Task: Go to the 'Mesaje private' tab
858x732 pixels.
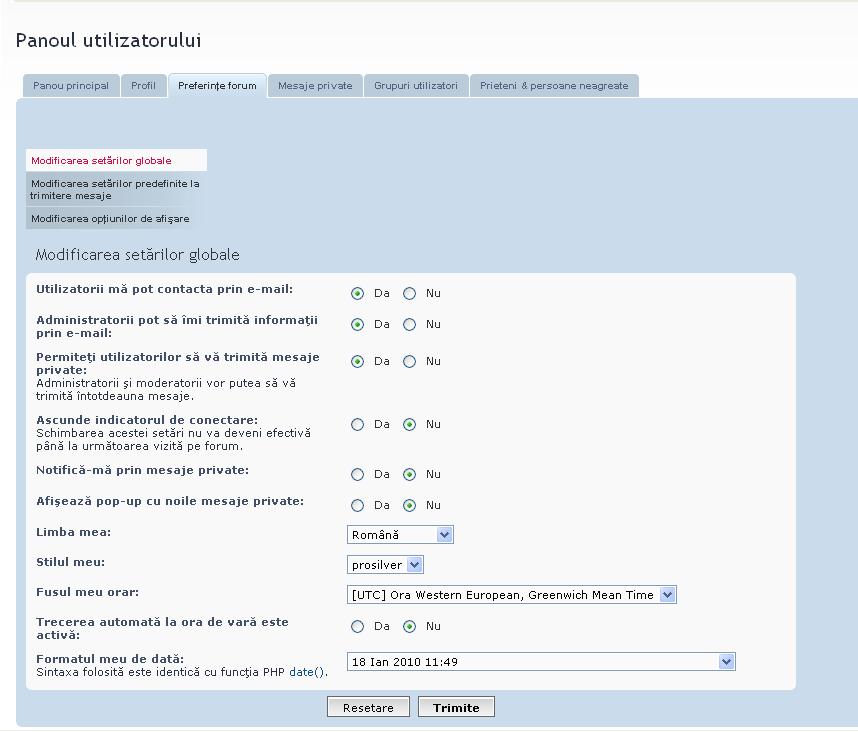Action: (x=315, y=86)
